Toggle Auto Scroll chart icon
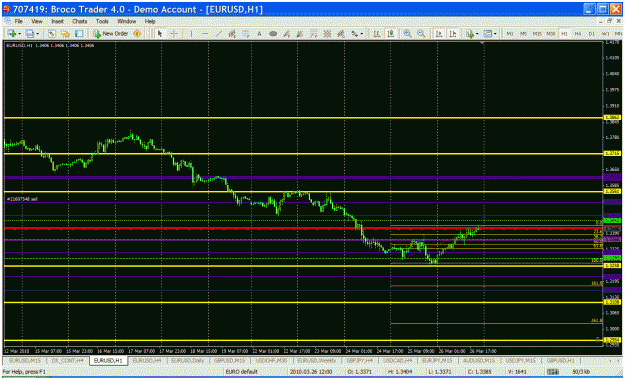The image size is (625, 378). (x=439, y=34)
